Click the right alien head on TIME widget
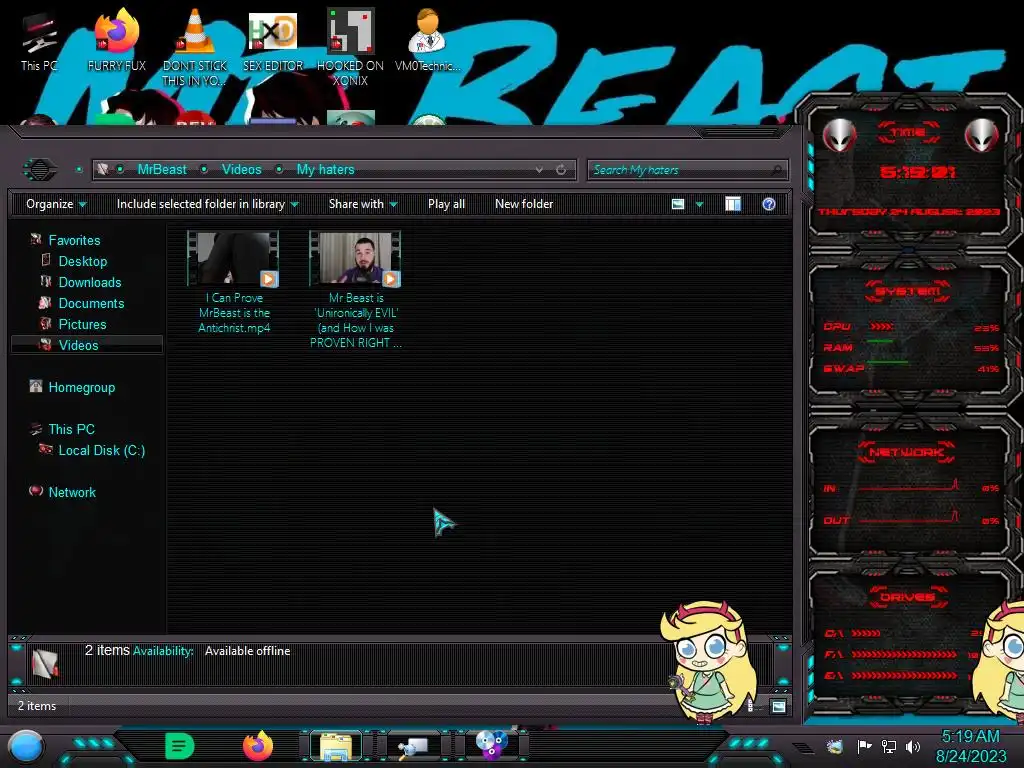The width and height of the screenshot is (1024, 768). click(x=982, y=135)
